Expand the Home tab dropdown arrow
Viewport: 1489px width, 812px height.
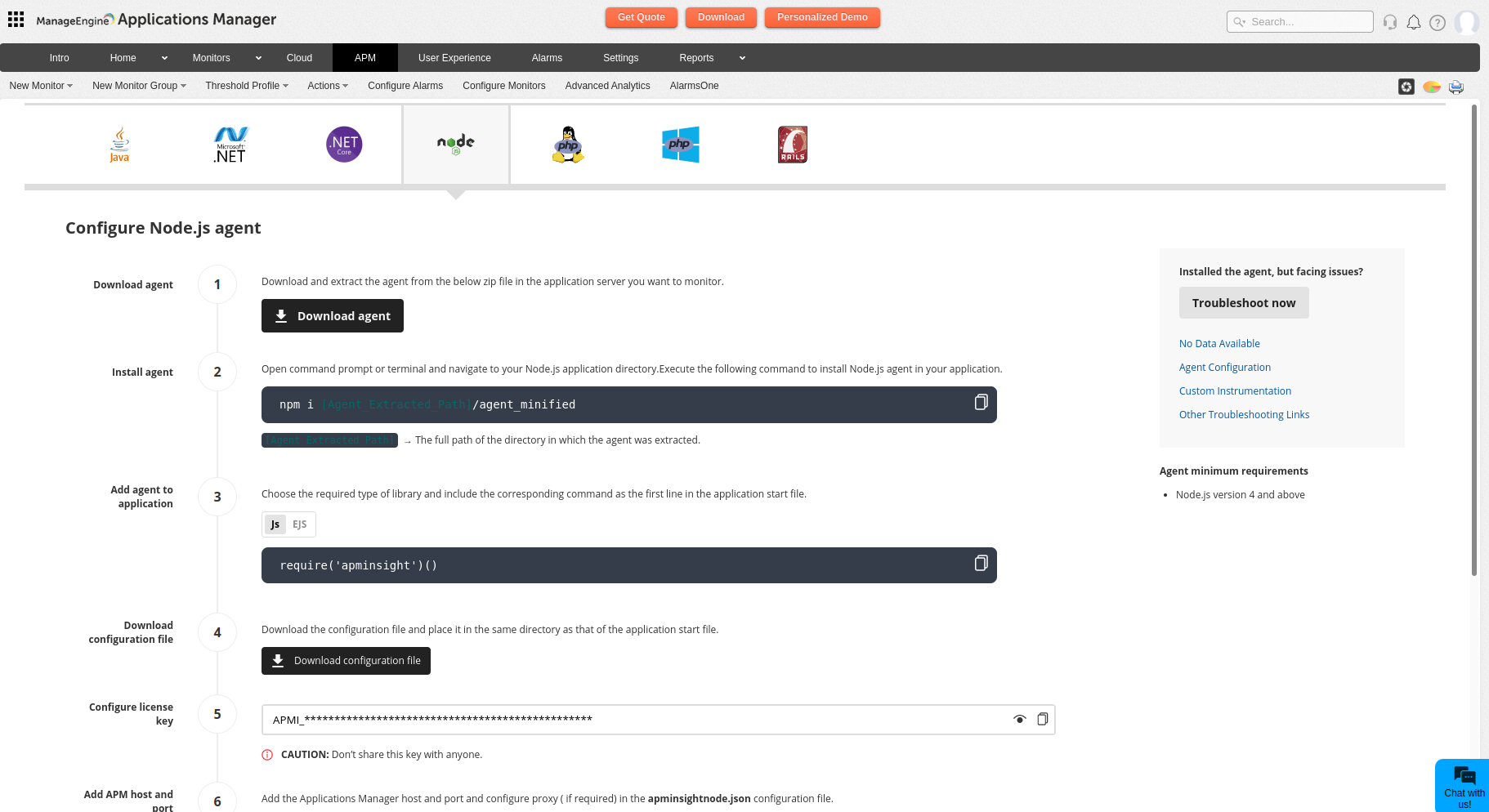coord(164,58)
